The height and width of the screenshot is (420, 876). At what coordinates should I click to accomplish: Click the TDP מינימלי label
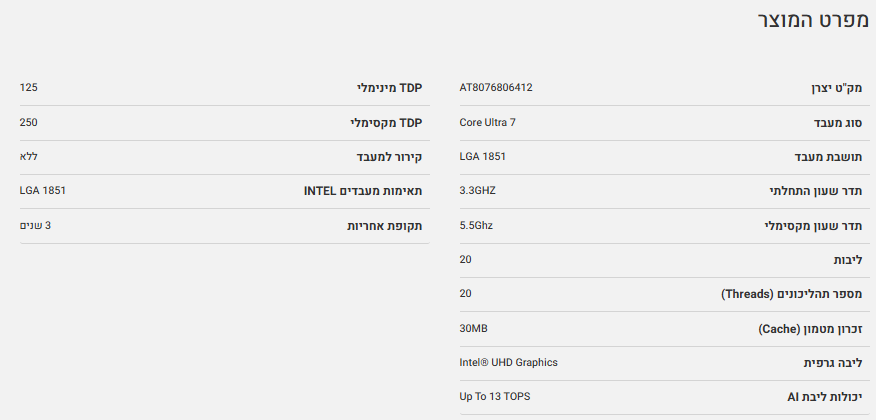tap(389, 88)
